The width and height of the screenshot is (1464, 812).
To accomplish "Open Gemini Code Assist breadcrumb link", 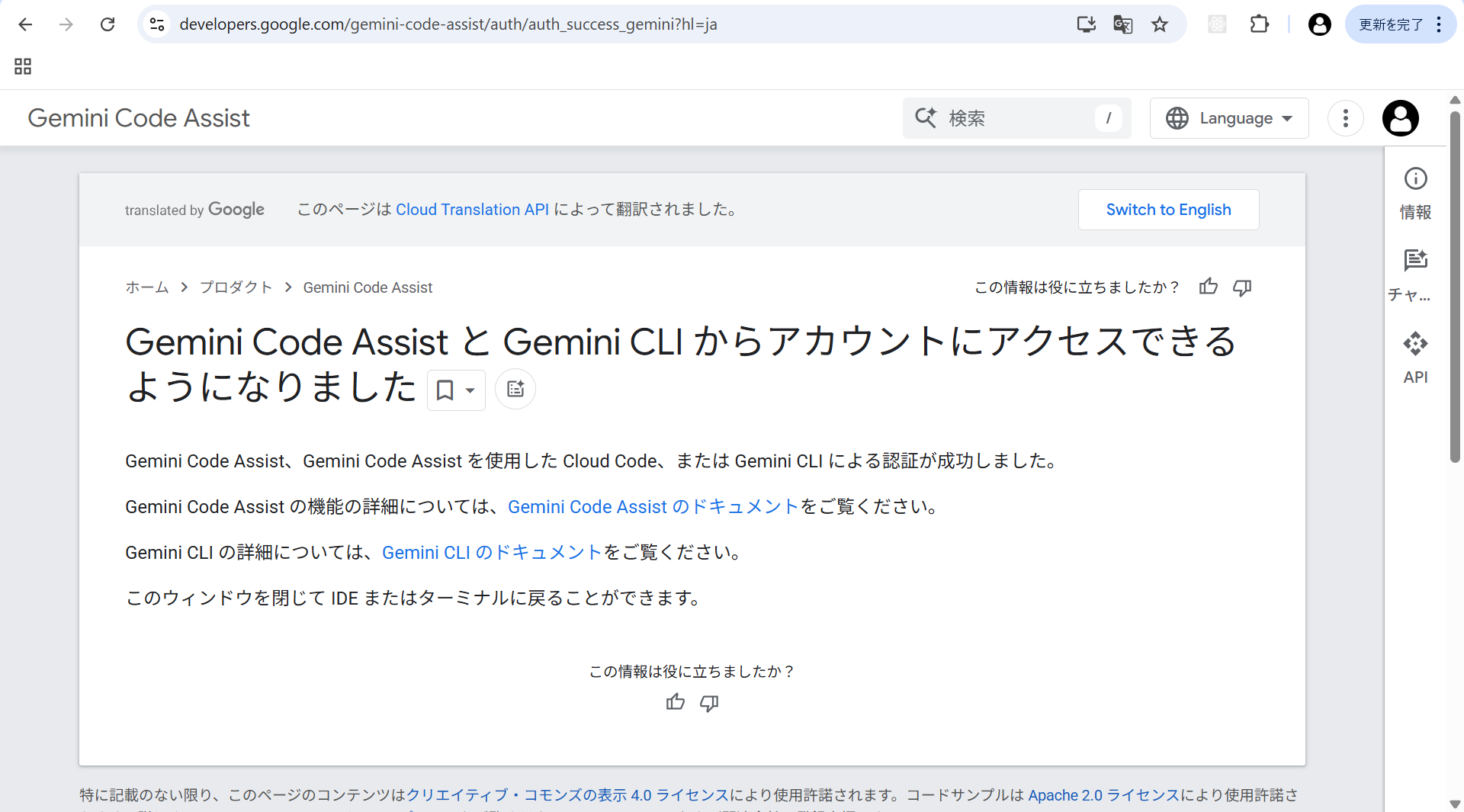I will [368, 287].
